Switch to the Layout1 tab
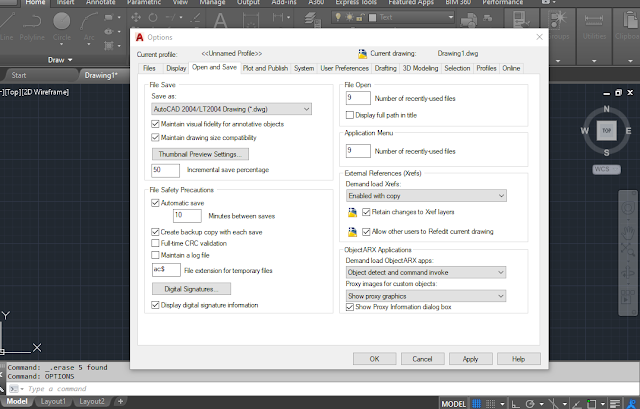 (53, 401)
